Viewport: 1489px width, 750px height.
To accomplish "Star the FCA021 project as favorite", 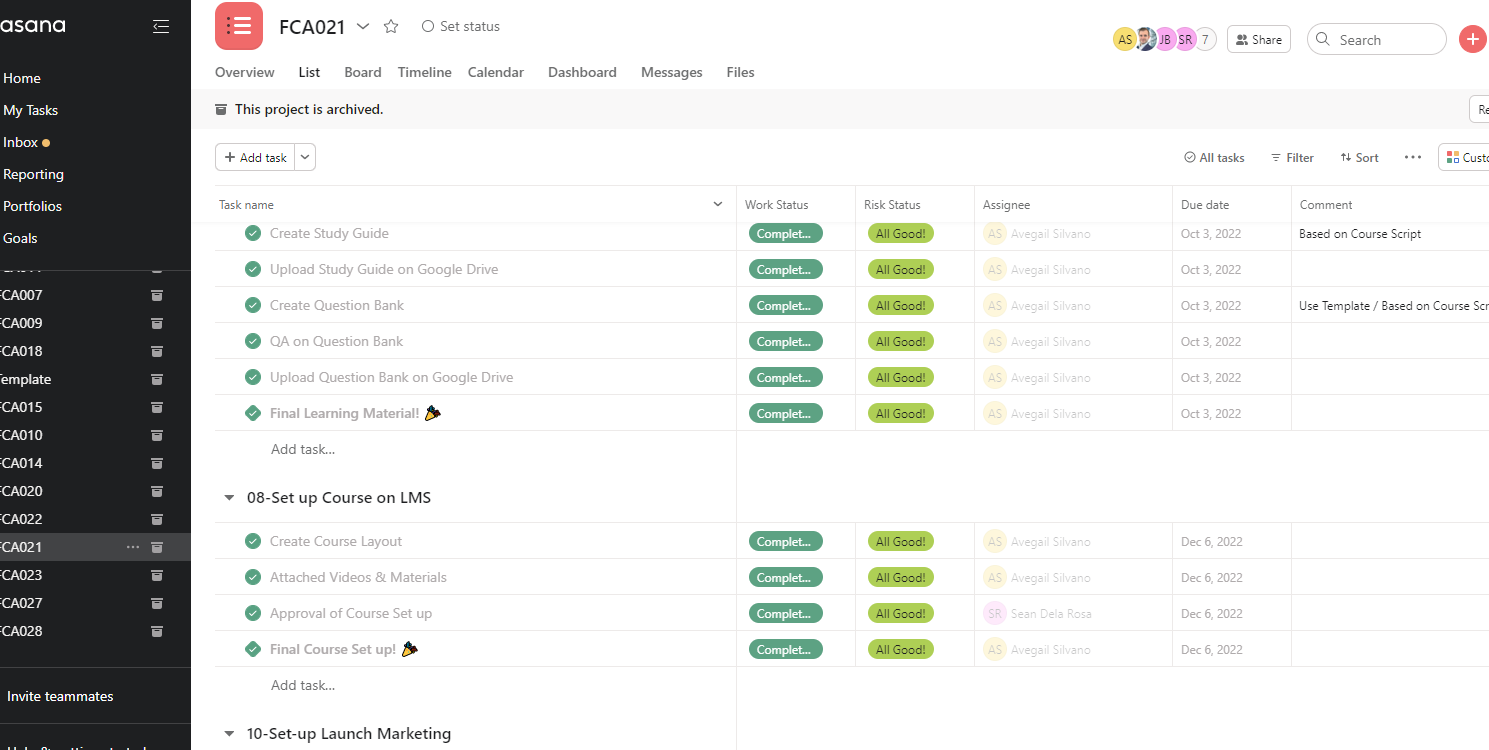I will pyautogui.click(x=391, y=27).
